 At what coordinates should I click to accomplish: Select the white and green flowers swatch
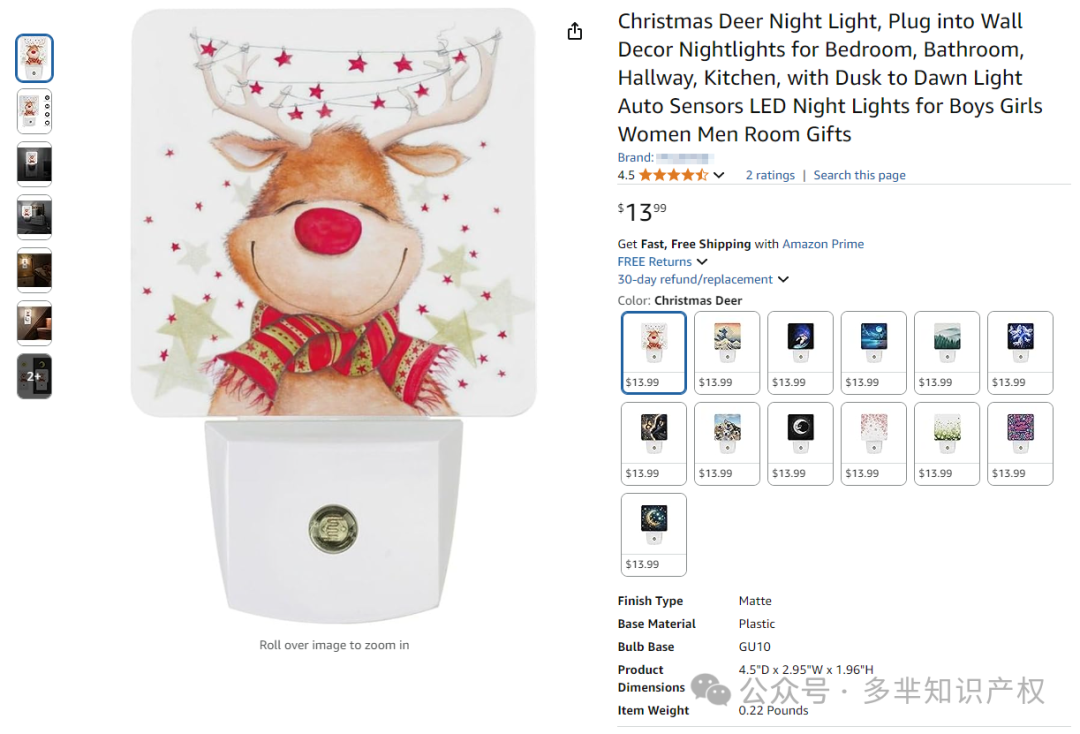946,443
